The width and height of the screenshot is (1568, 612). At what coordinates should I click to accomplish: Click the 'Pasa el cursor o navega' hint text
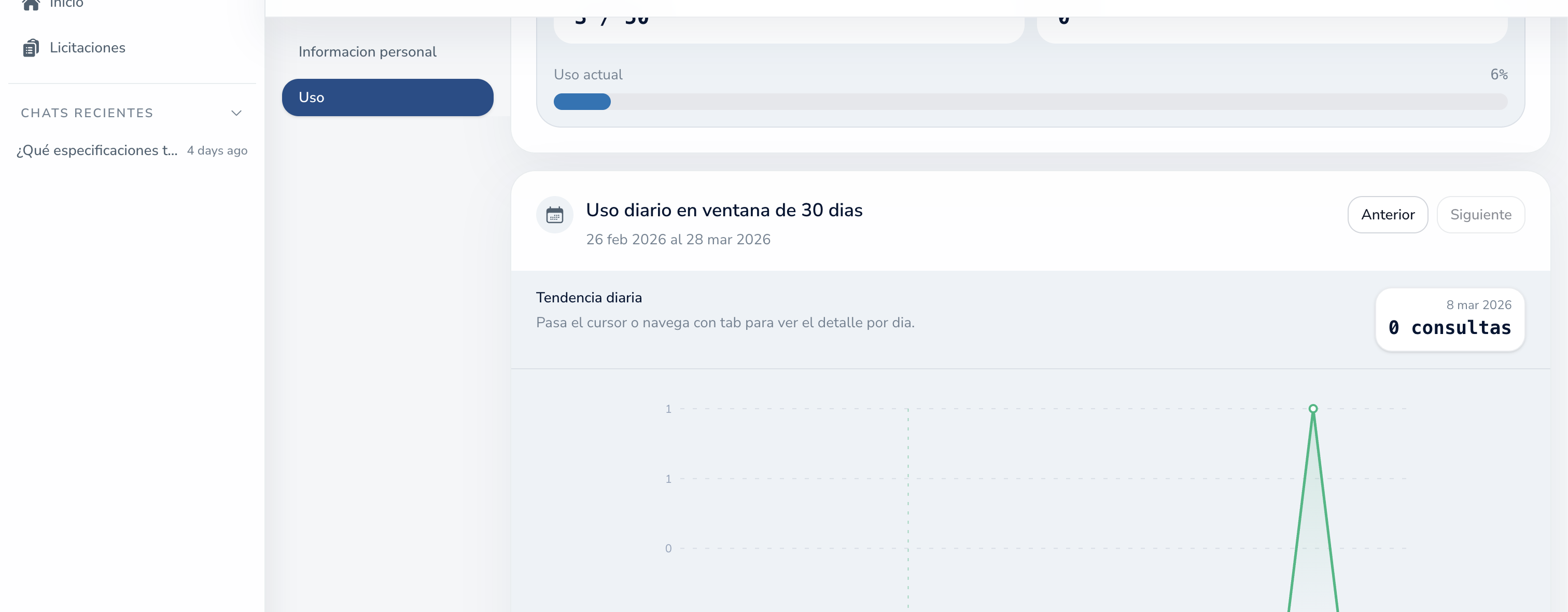[x=725, y=323]
